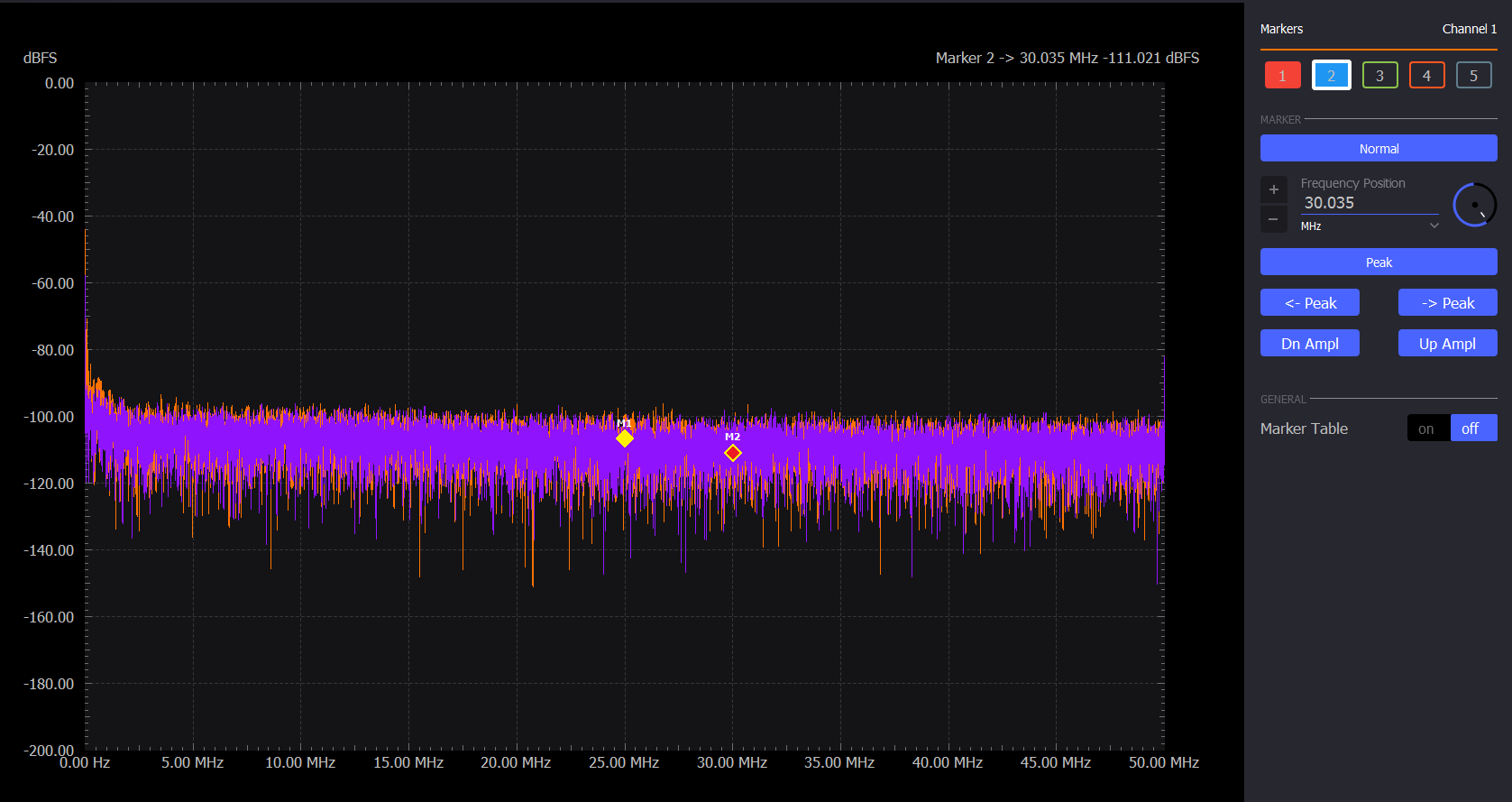Click the 50.00 MHz axis label
Viewport: 1512px width, 802px height.
click(1164, 762)
